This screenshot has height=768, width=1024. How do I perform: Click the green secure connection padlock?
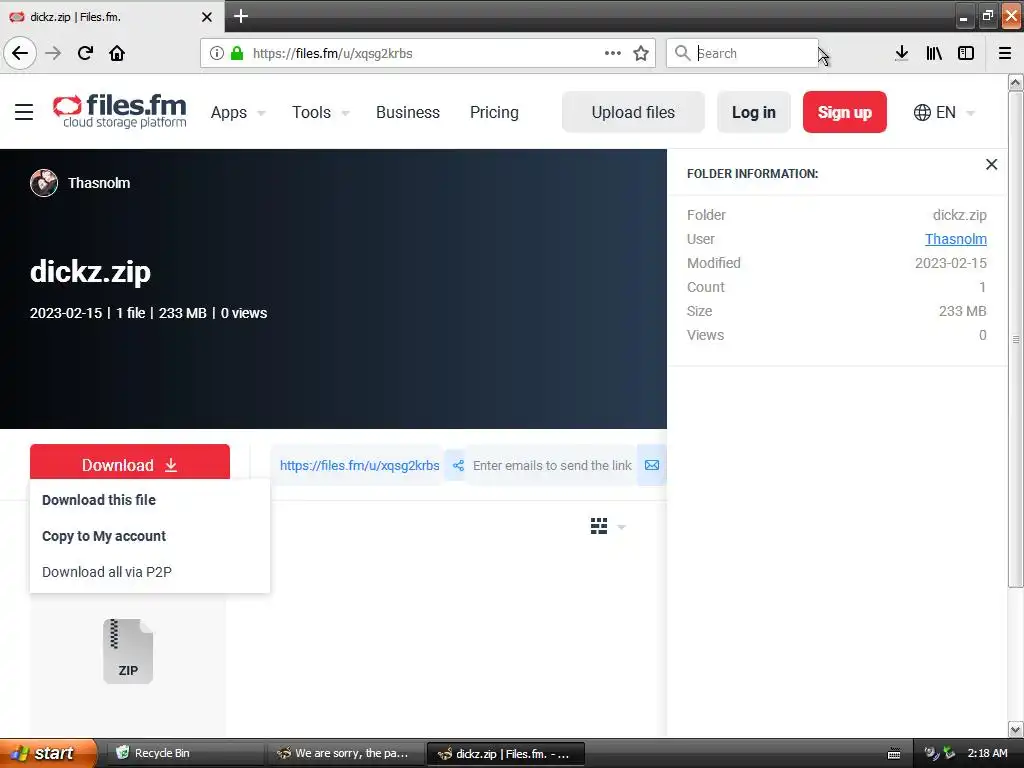point(237,53)
